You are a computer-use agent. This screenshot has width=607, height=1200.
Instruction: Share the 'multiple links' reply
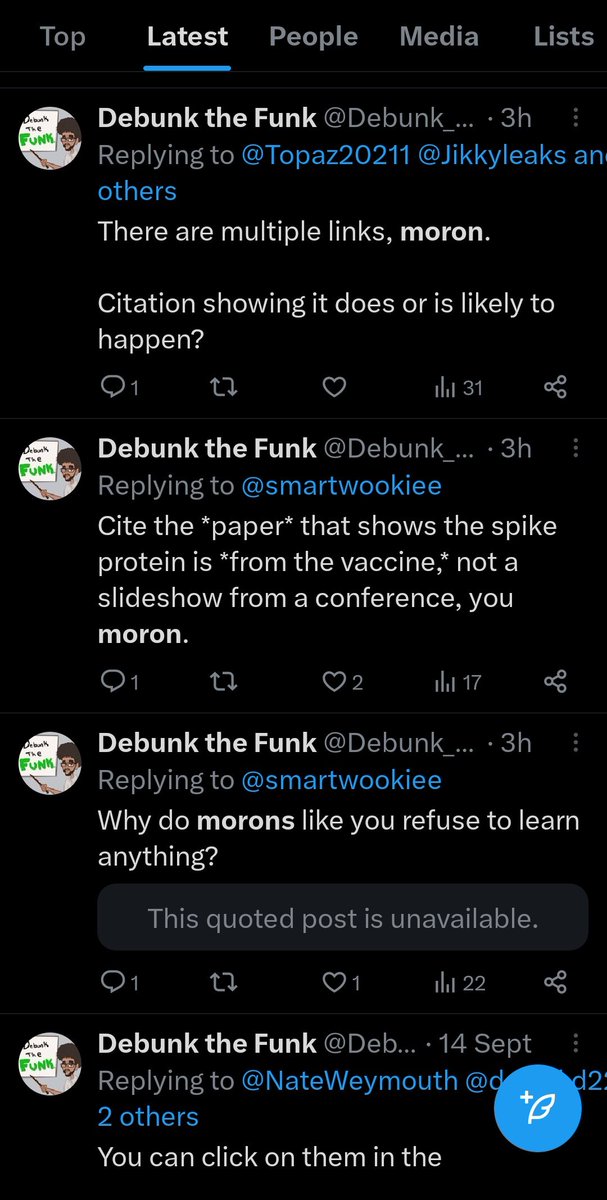[555, 387]
